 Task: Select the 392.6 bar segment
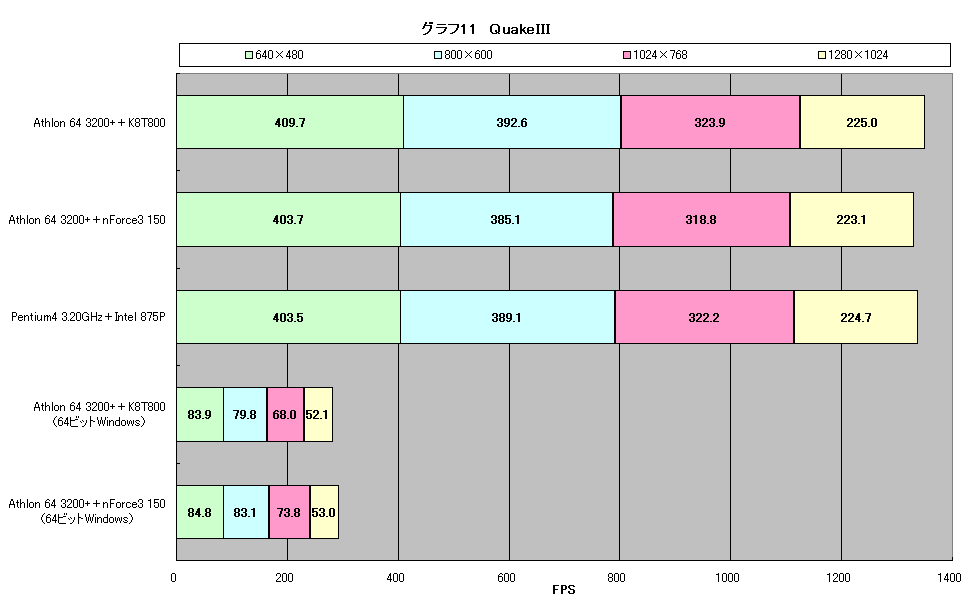point(512,122)
